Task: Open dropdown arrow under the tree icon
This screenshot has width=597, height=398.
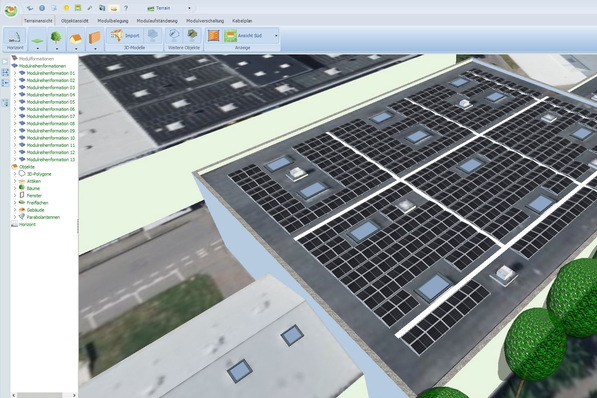Action: pos(57,49)
